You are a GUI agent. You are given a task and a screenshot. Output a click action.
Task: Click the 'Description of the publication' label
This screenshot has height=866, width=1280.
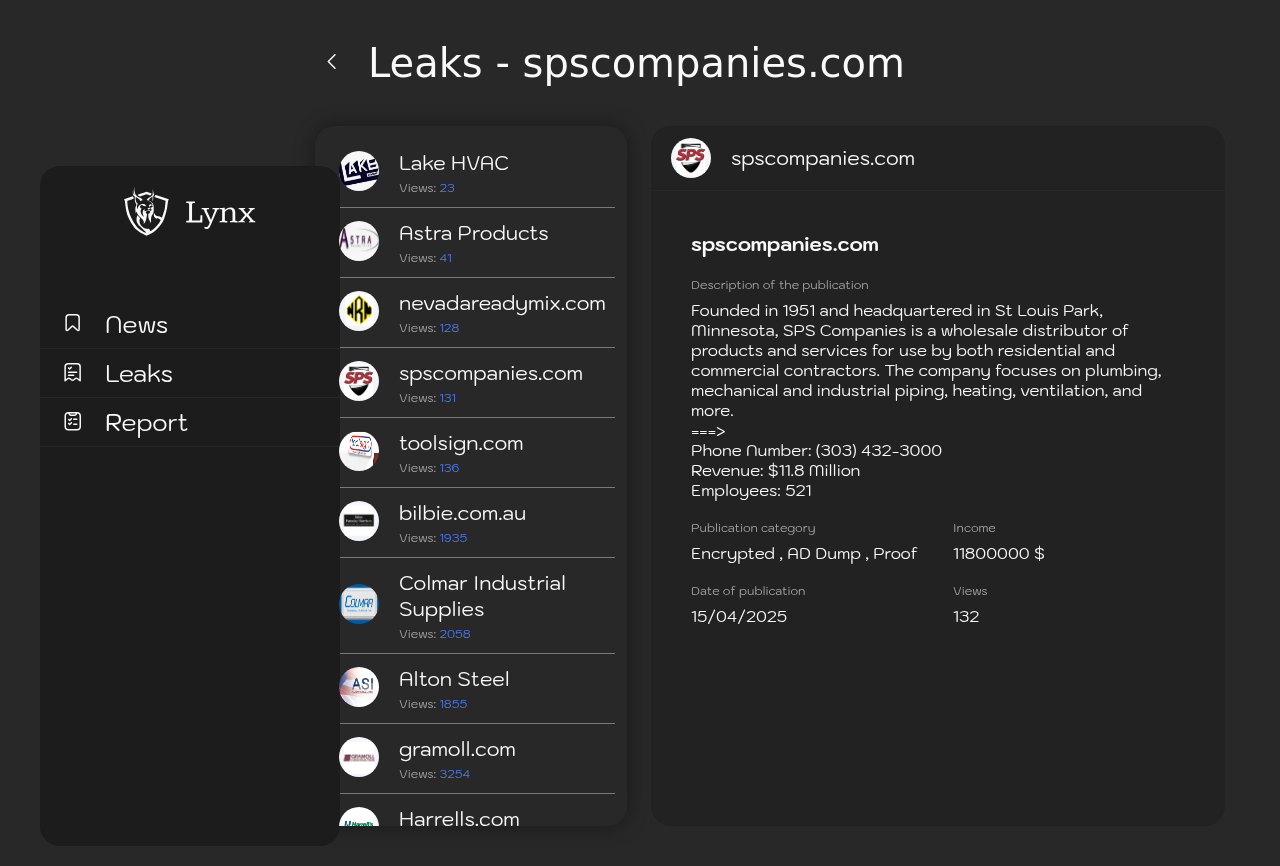click(x=780, y=285)
